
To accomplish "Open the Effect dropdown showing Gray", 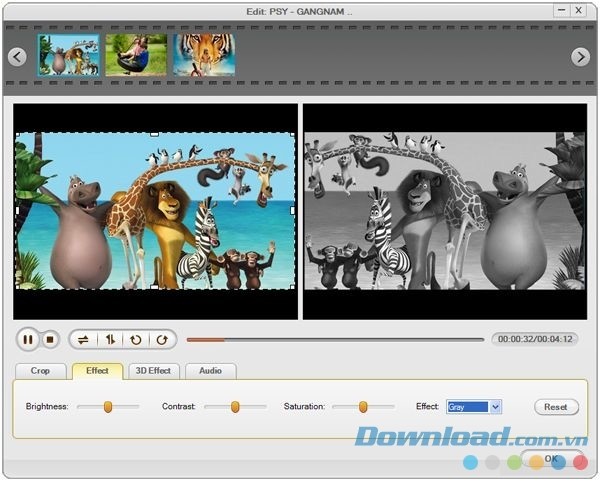I will click(474, 407).
